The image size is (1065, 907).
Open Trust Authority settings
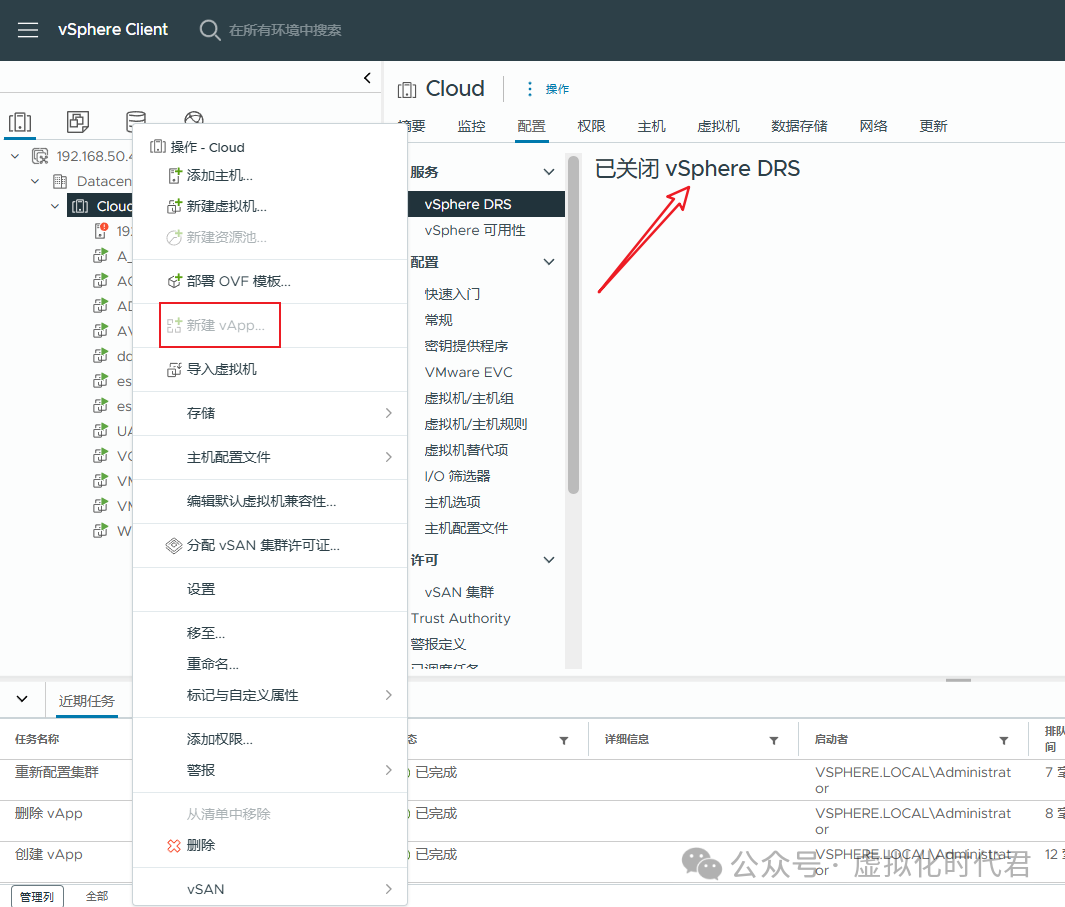click(461, 618)
